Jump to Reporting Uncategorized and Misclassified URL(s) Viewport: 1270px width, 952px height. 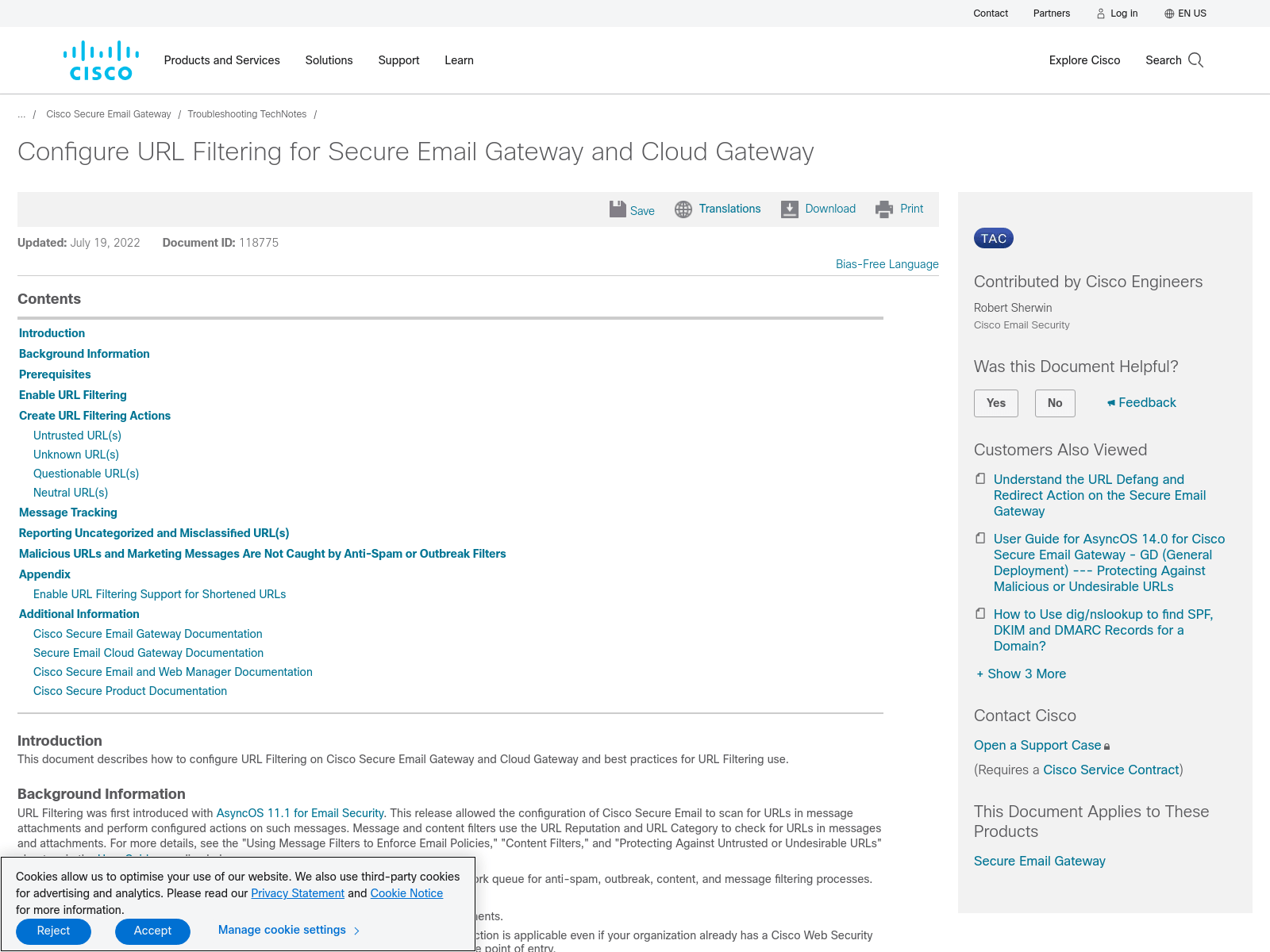coord(154,533)
